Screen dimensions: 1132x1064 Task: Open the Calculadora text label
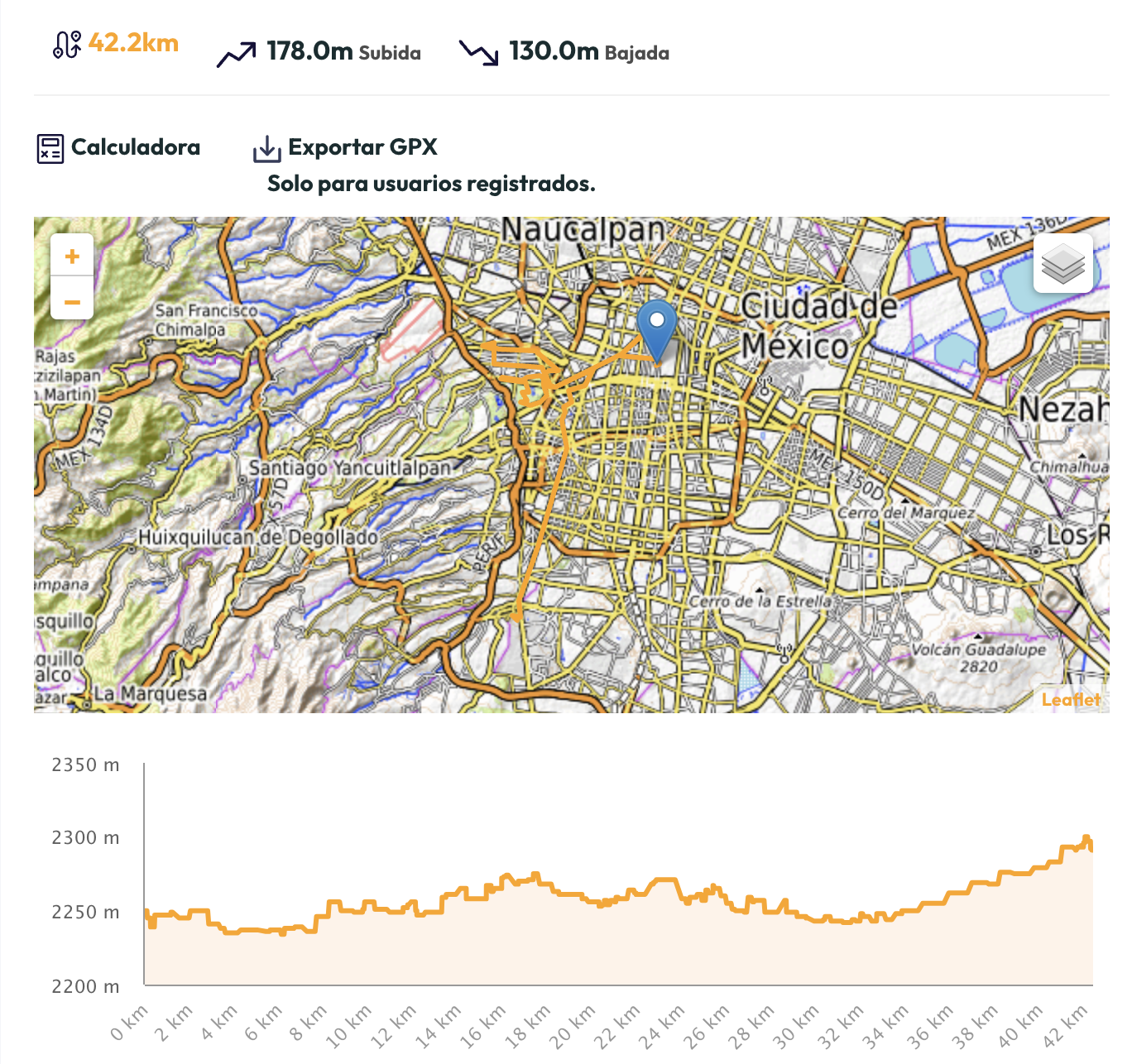point(136,147)
